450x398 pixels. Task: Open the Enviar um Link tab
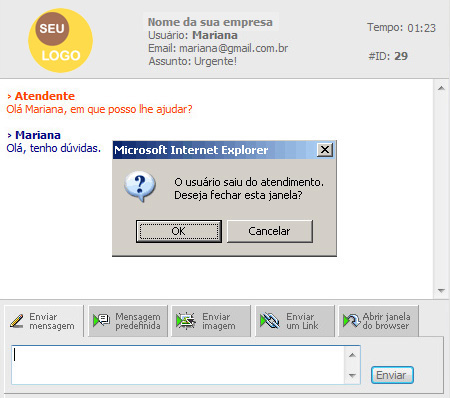click(x=295, y=321)
